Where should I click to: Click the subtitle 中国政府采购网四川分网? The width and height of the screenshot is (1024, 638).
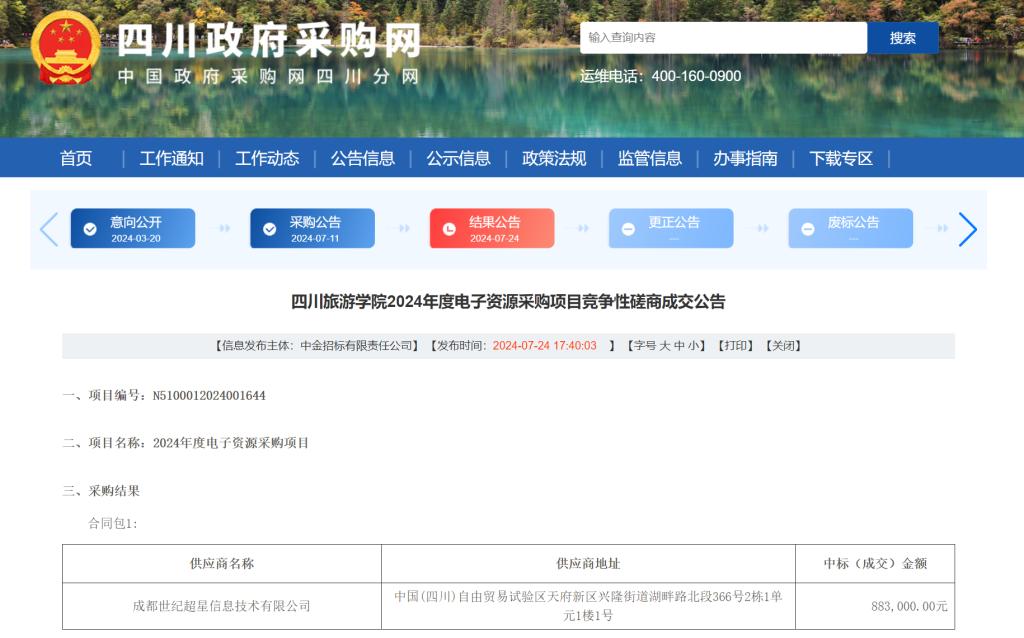pyautogui.click(x=268, y=76)
